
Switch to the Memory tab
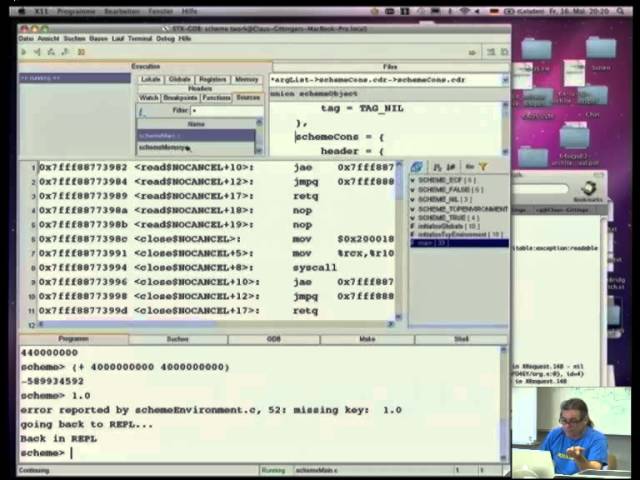pyautogui.click(x=247, y=79)
